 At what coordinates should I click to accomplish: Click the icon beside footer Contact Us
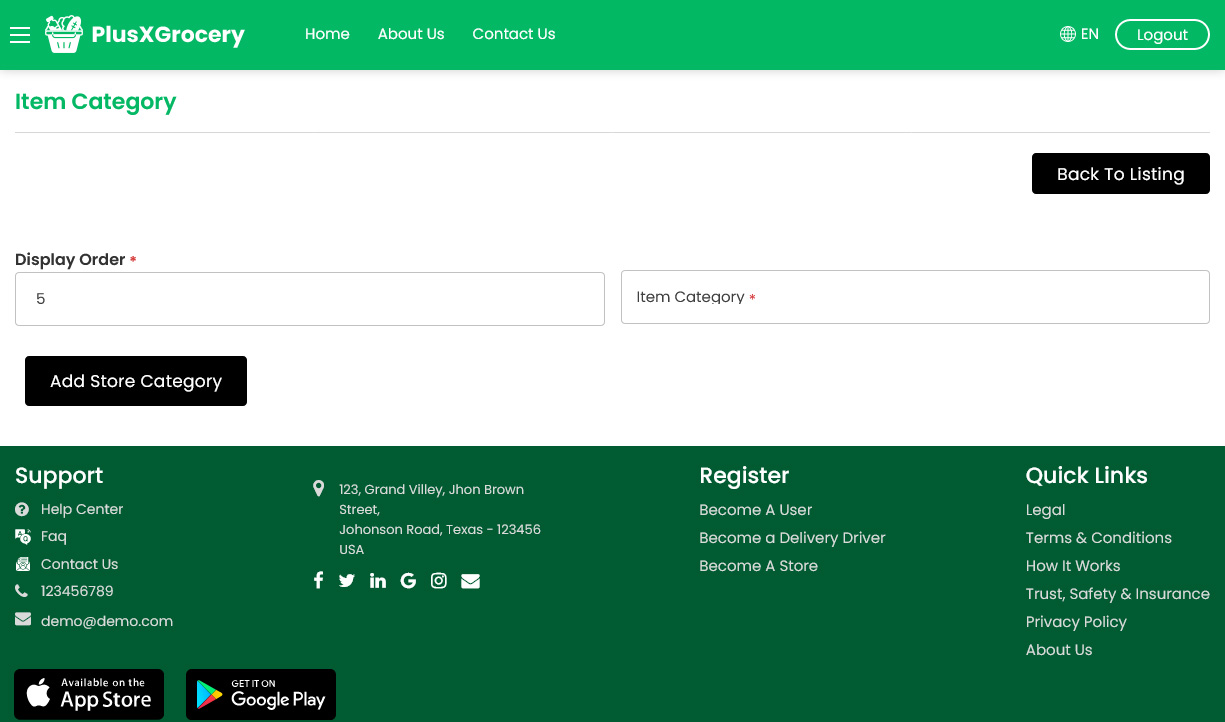(22, 564)
